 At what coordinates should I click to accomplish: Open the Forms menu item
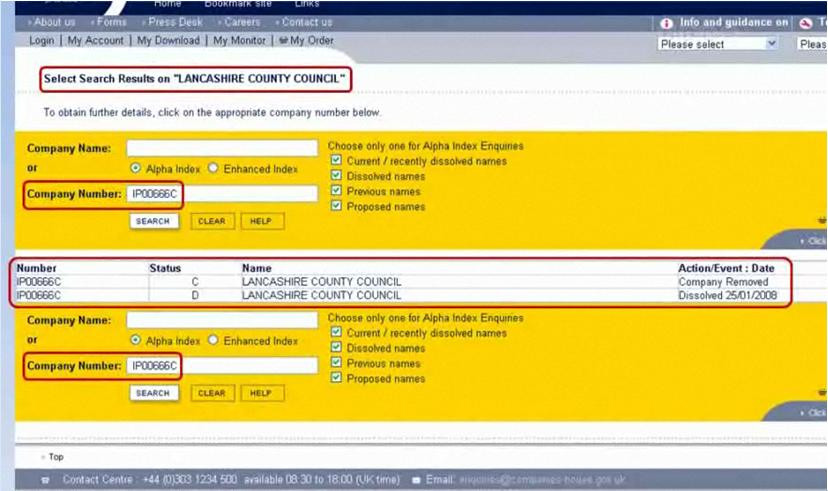[109, 22]
